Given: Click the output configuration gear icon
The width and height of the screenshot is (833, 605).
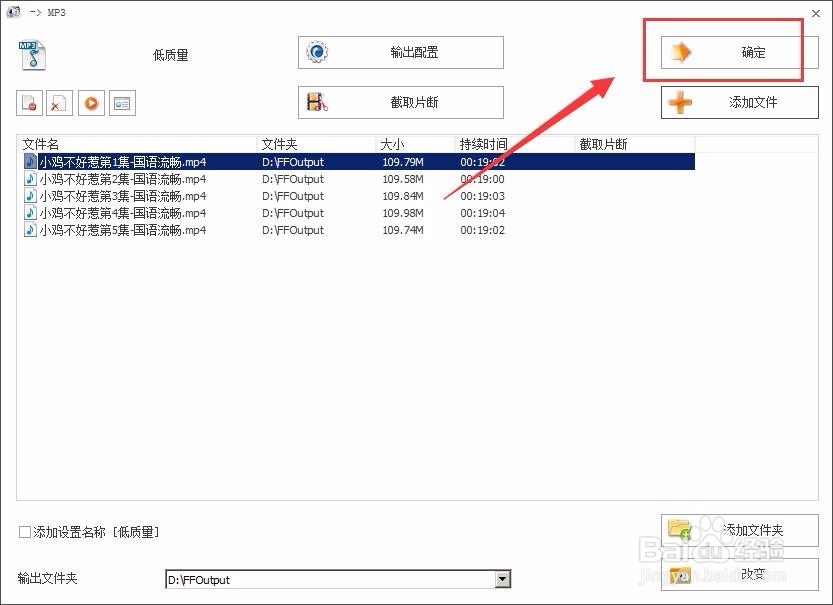Looking at the screenshot, I should 318,52.
